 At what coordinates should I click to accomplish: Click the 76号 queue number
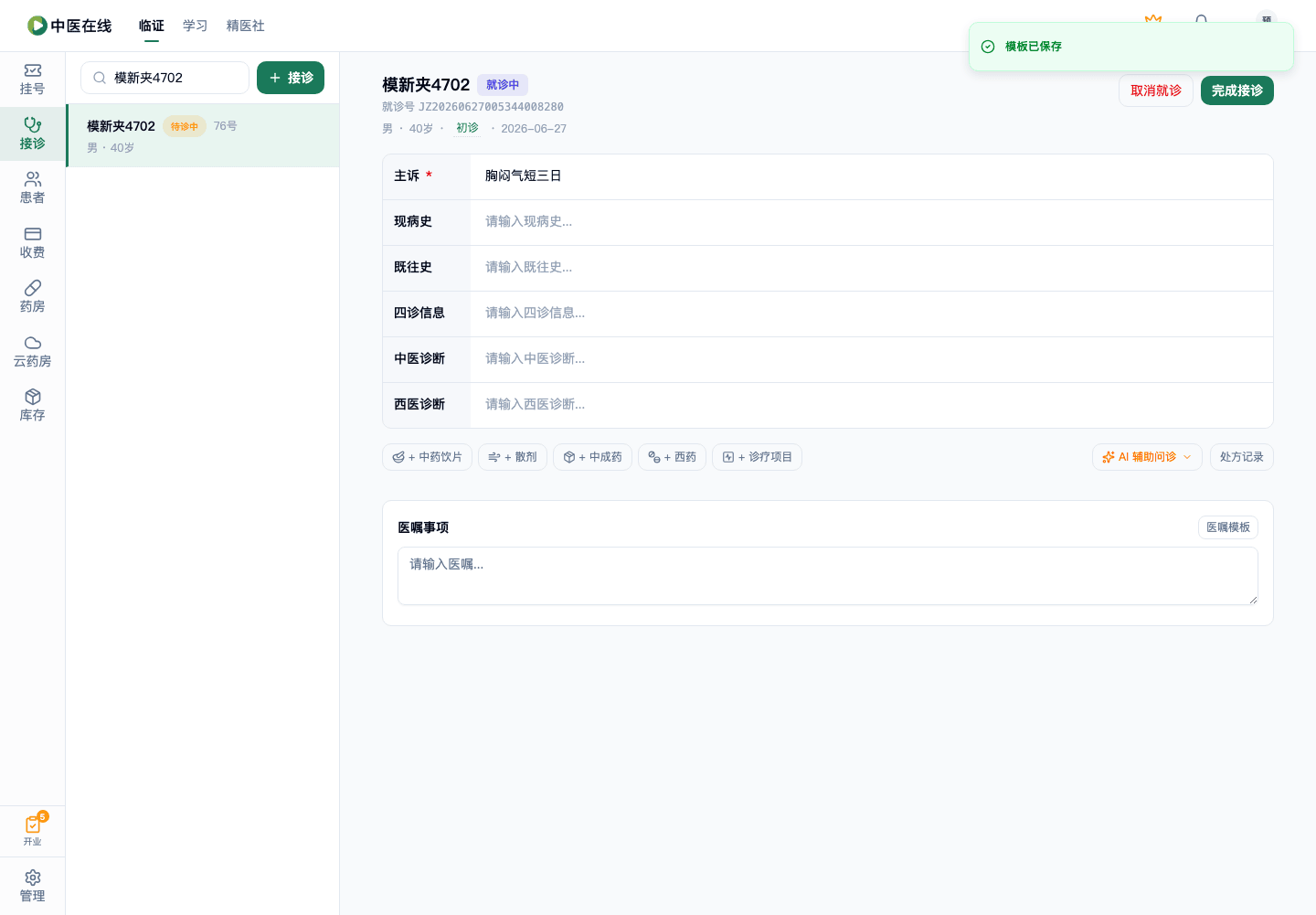(226, 126)
